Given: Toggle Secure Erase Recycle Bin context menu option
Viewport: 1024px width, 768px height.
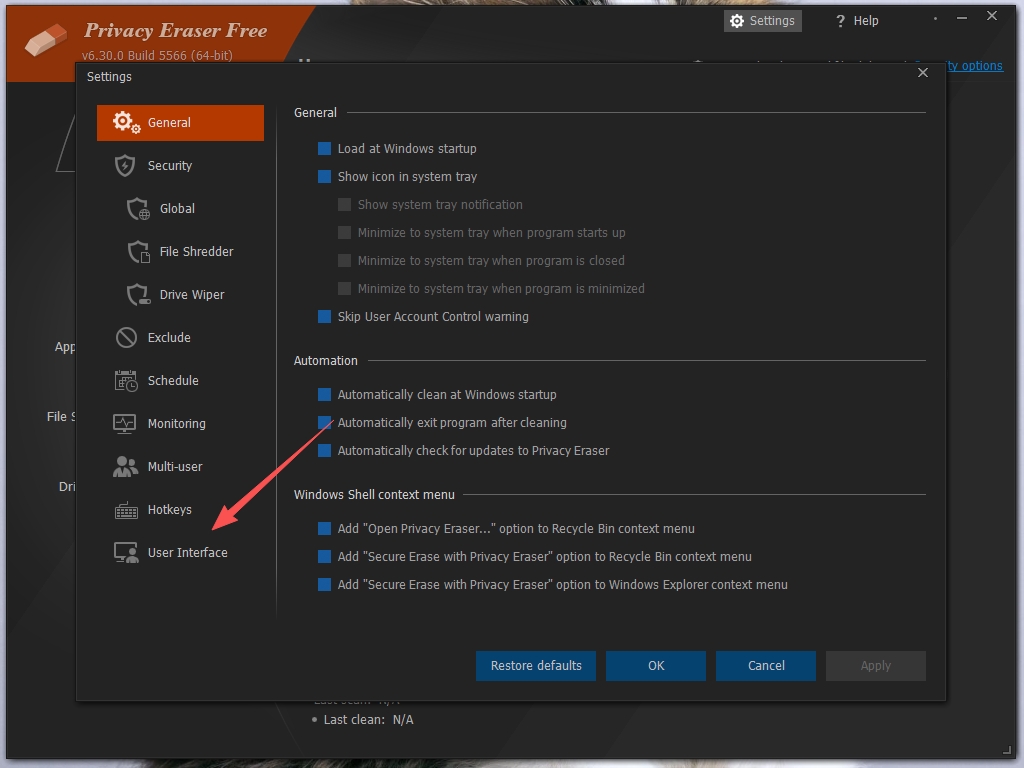Looking at the screenshot, I should pos(324,556).
